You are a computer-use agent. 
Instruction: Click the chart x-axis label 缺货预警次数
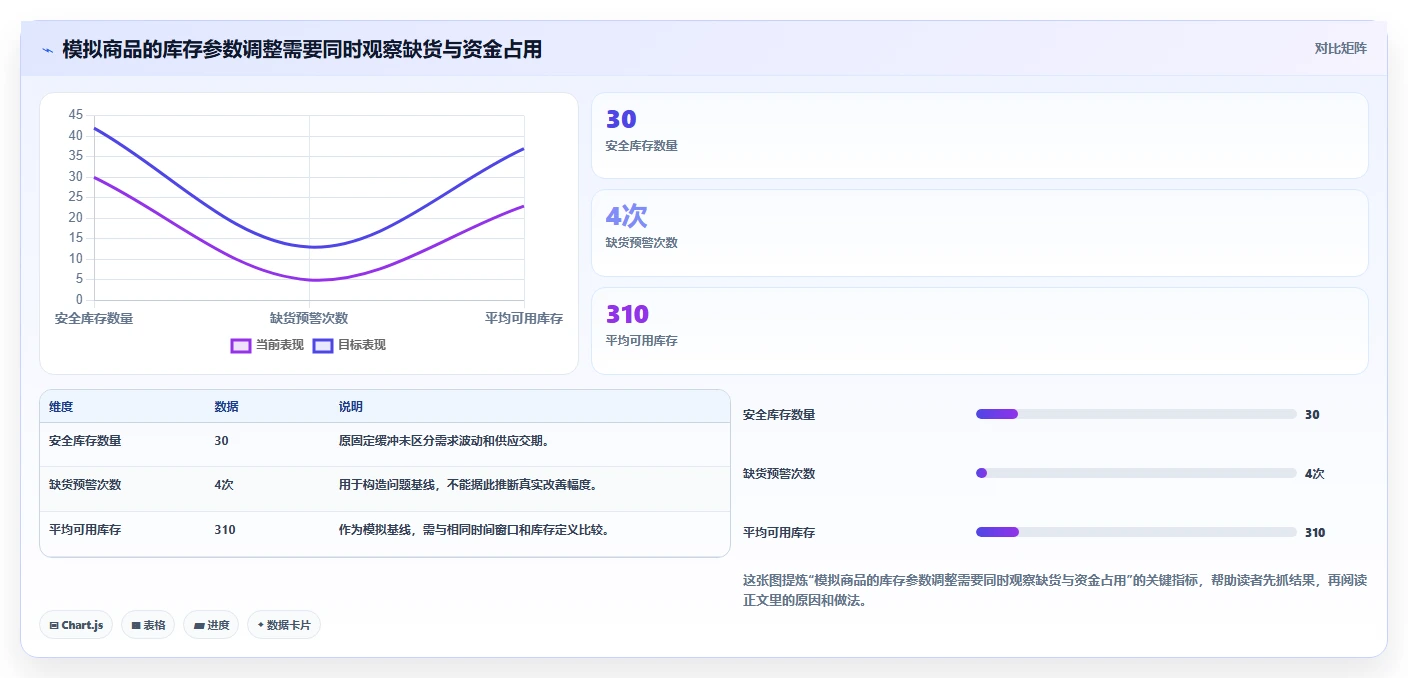[x=309, y=318]
